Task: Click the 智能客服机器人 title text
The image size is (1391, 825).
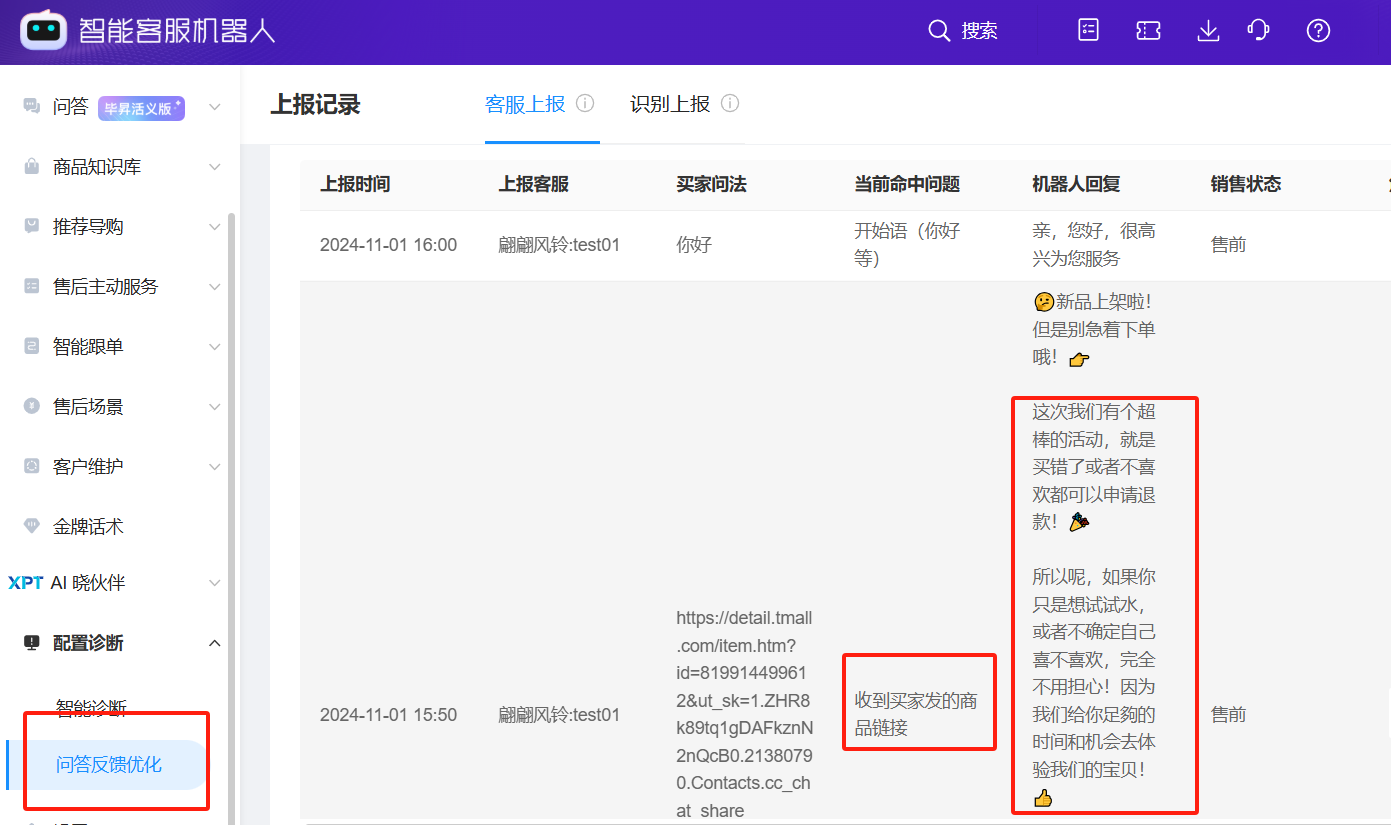Action: pos(177,31)
